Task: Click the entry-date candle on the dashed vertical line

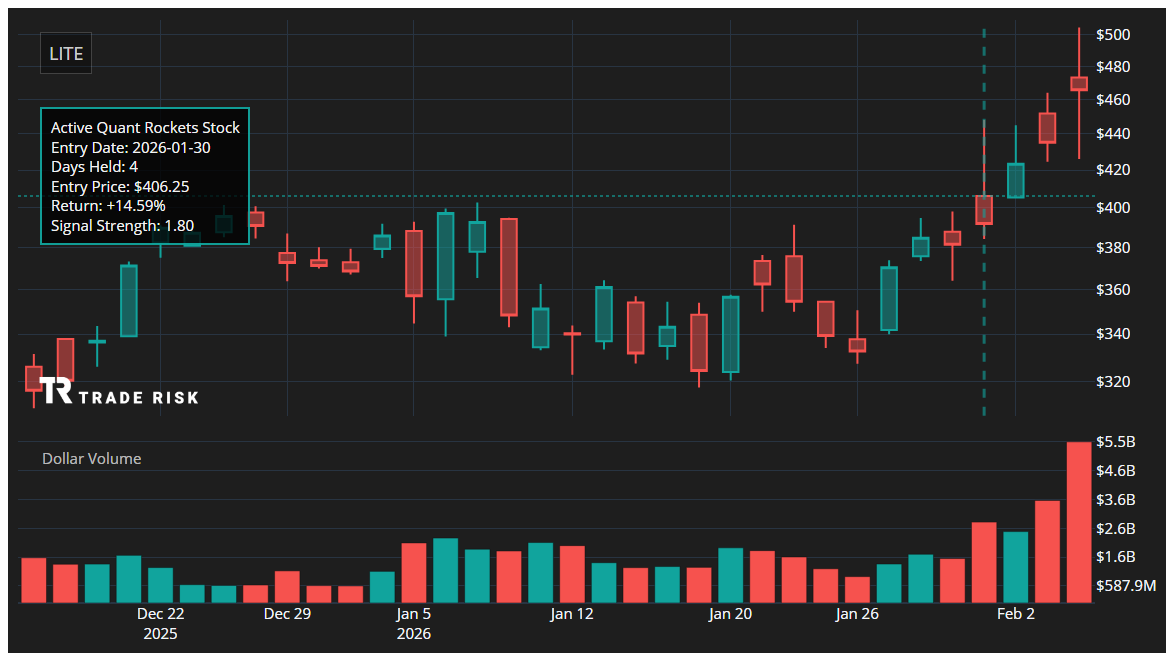Action: [984, 210]
